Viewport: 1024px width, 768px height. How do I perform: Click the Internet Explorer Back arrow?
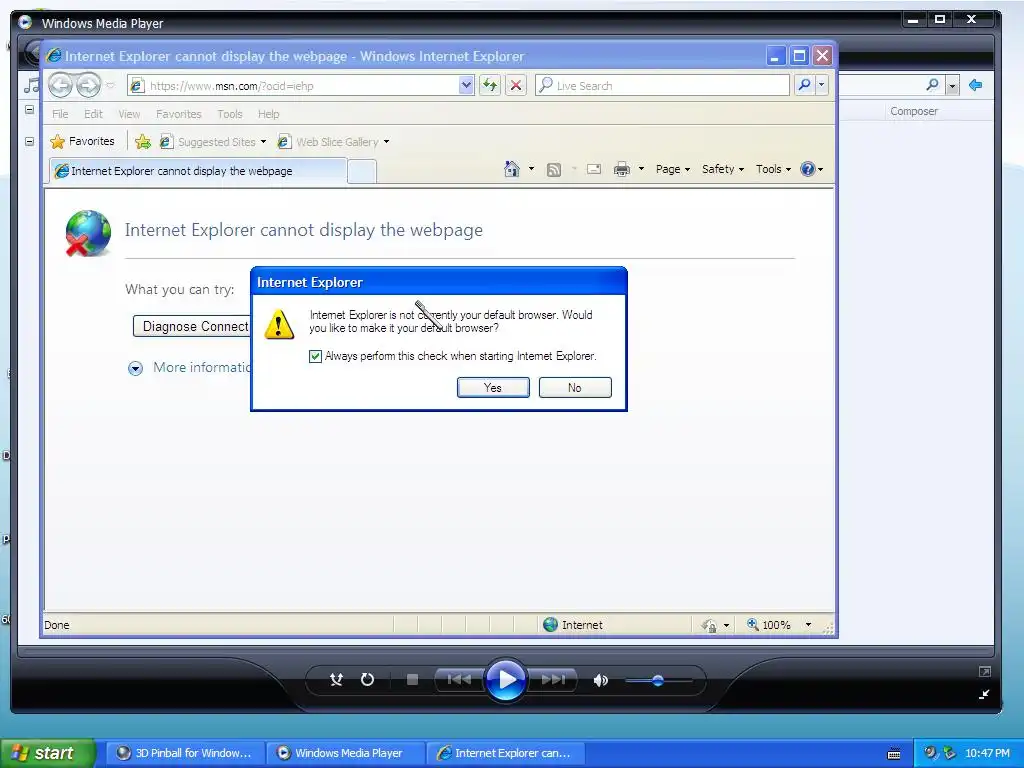point(61,85)
